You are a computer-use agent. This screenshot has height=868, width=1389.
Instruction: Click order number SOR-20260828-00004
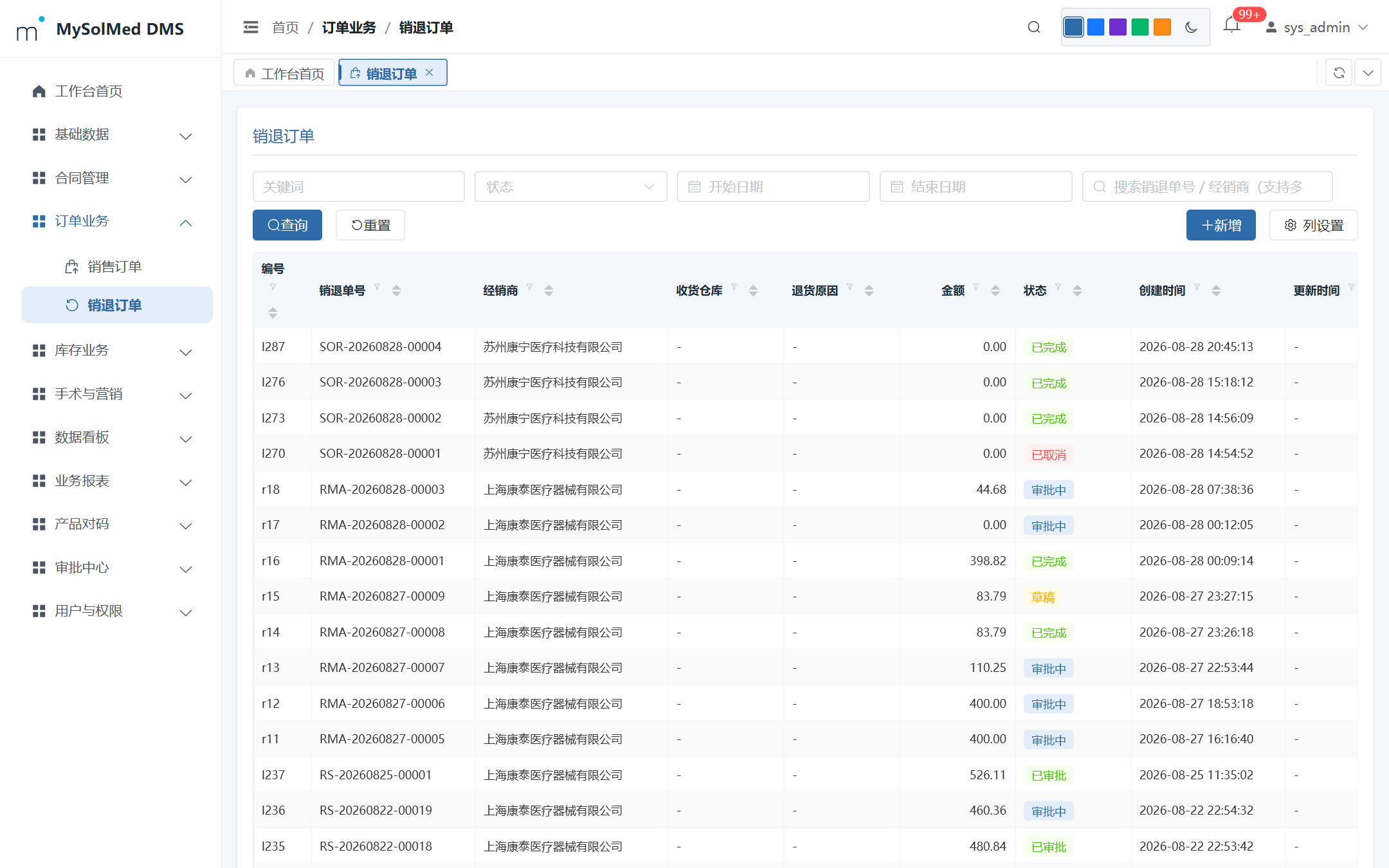381,347
